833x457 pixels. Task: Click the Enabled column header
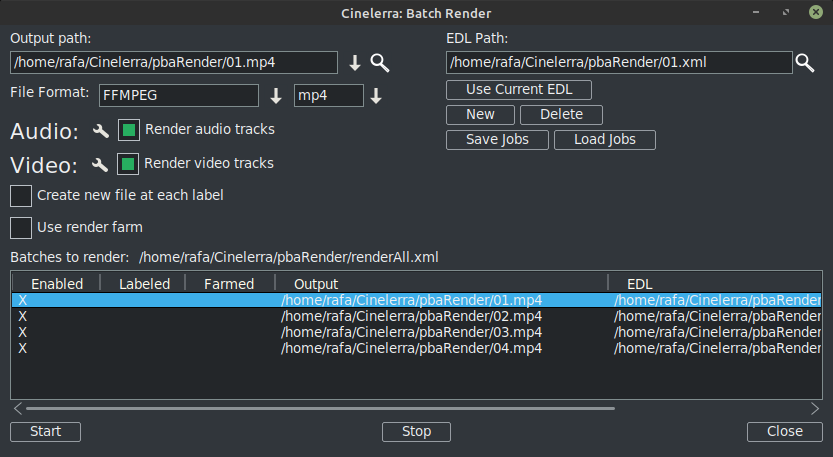point(57,284)
